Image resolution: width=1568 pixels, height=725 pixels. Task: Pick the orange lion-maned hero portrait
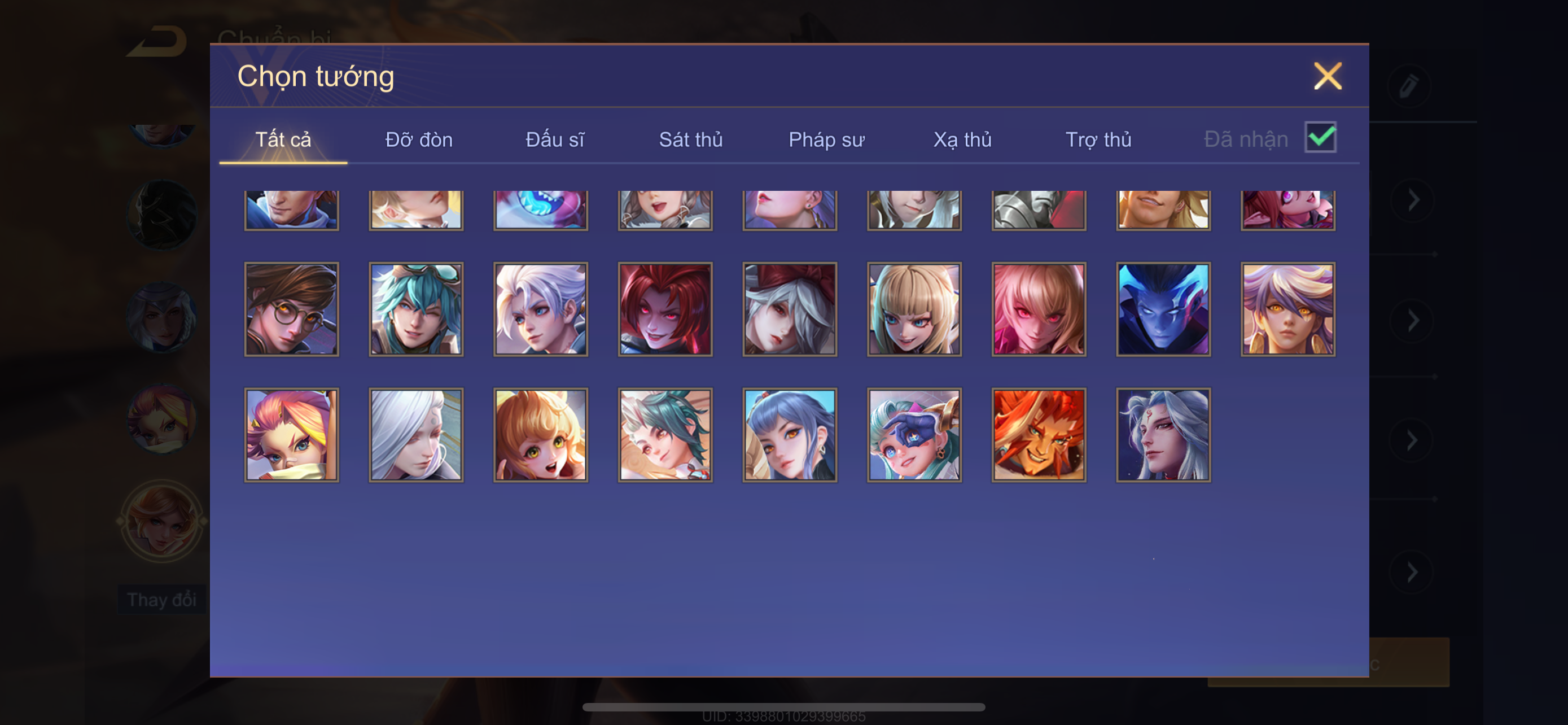[x=1039, y=435]
